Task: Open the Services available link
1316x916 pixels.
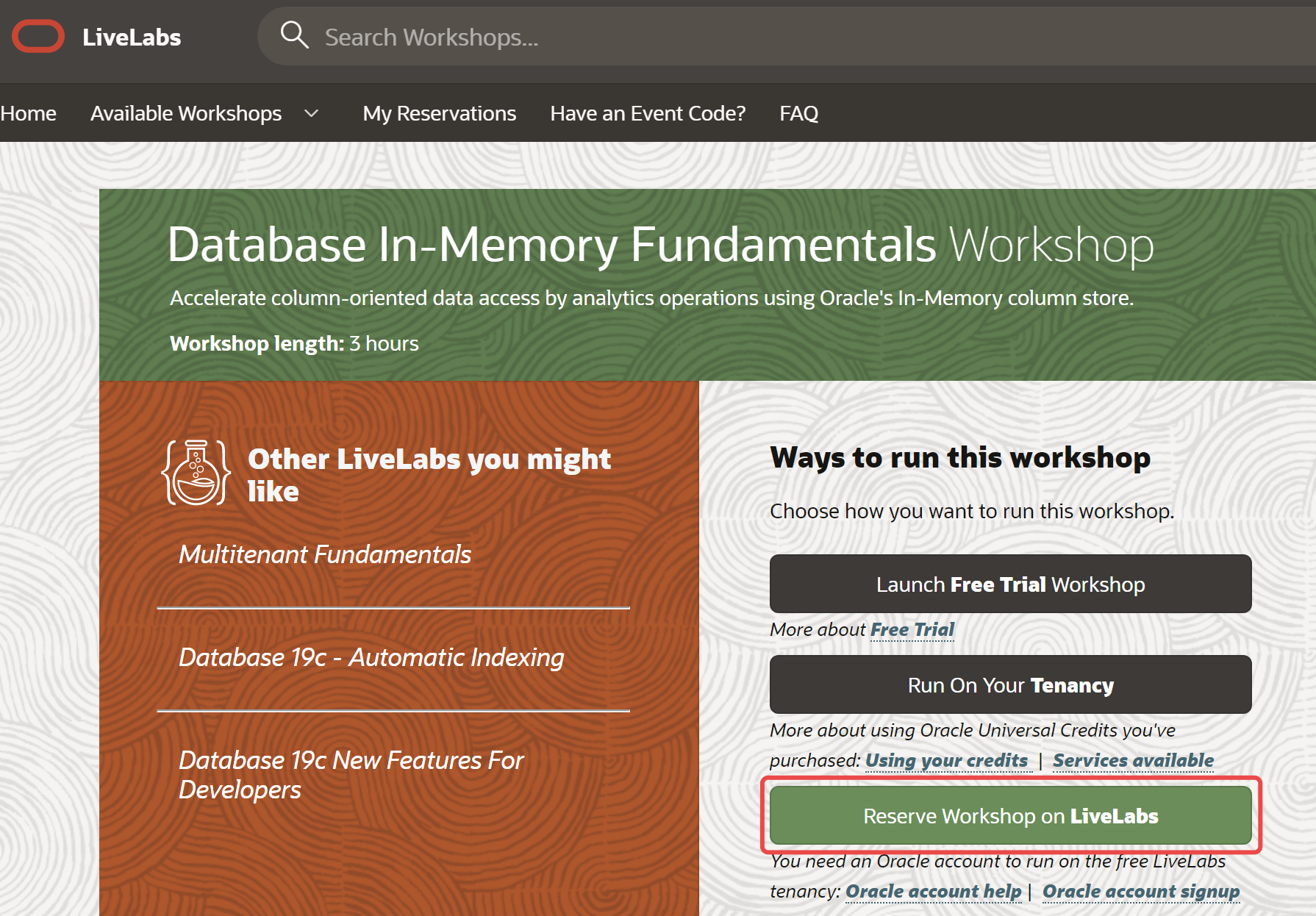Action: [1133, 760]
